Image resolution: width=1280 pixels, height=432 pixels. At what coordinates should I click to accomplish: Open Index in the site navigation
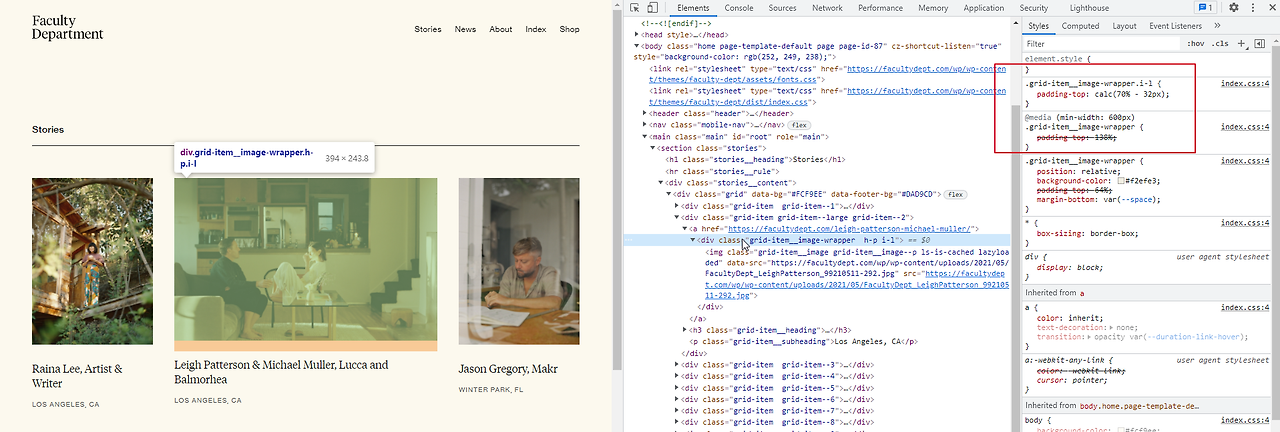tap(536, 29)
